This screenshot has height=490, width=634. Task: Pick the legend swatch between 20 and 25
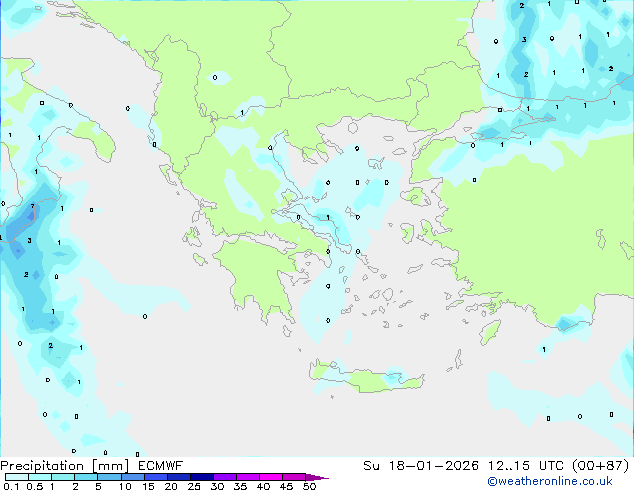(x=179, y=477)
